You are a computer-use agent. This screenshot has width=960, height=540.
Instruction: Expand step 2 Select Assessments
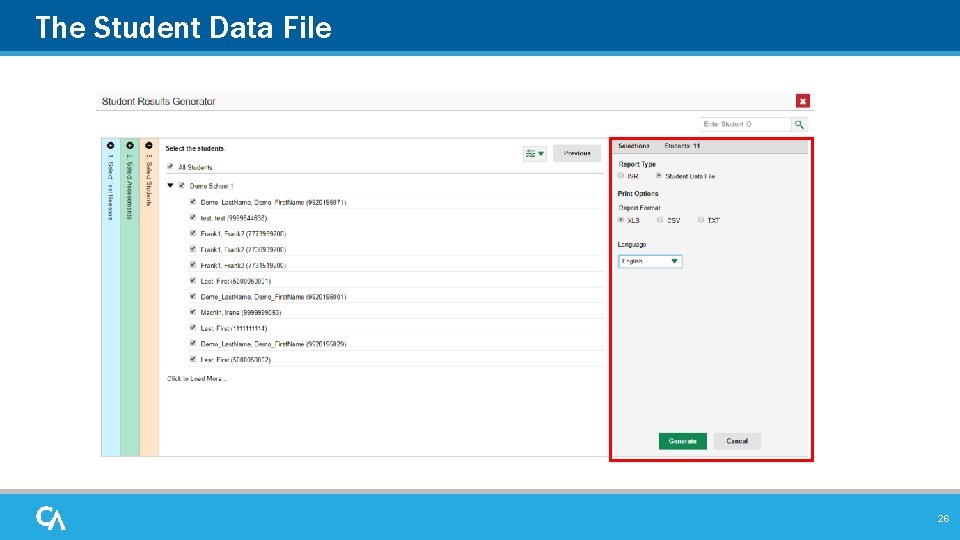pyautogui.click(x=130, y=146)
